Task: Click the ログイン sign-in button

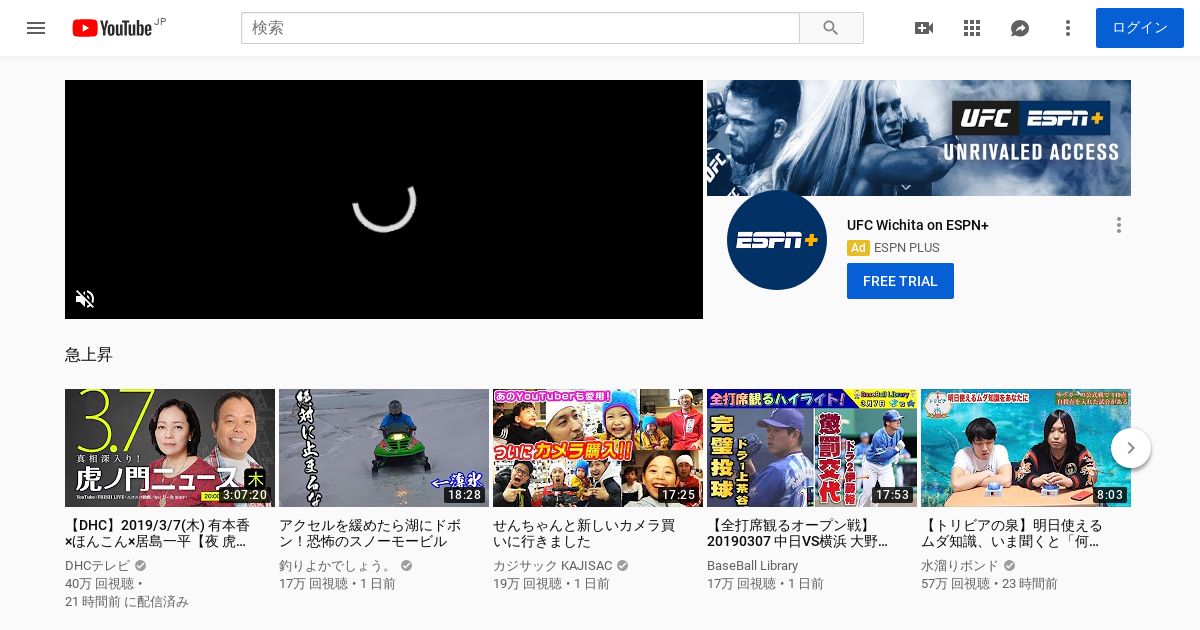Action: pyautogui.click(x=1140, y=28)
